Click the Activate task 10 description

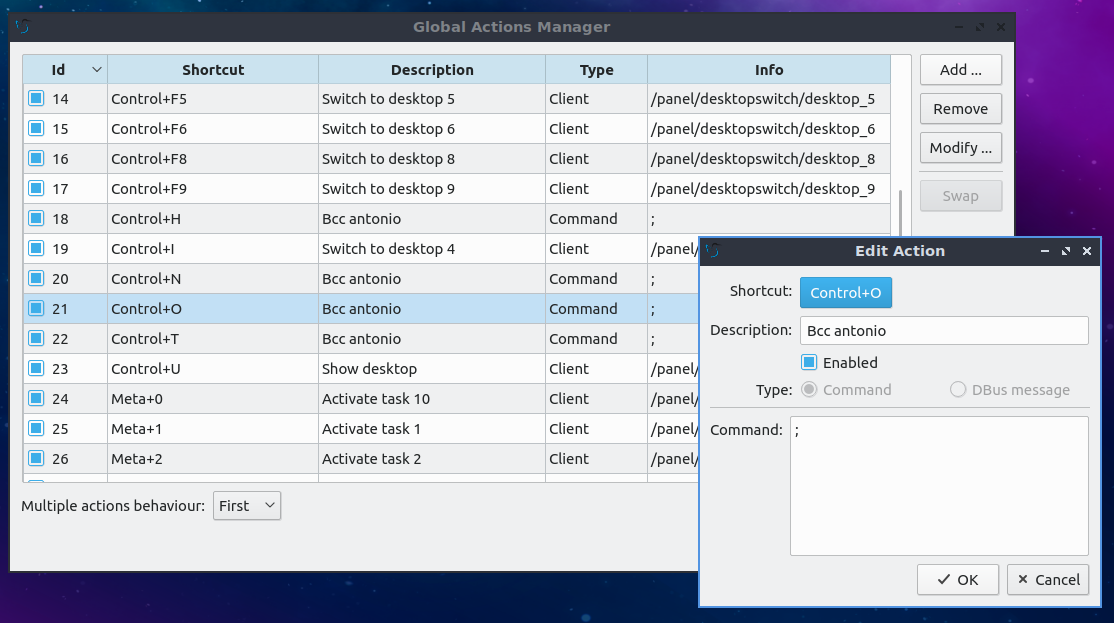[432, 399]
